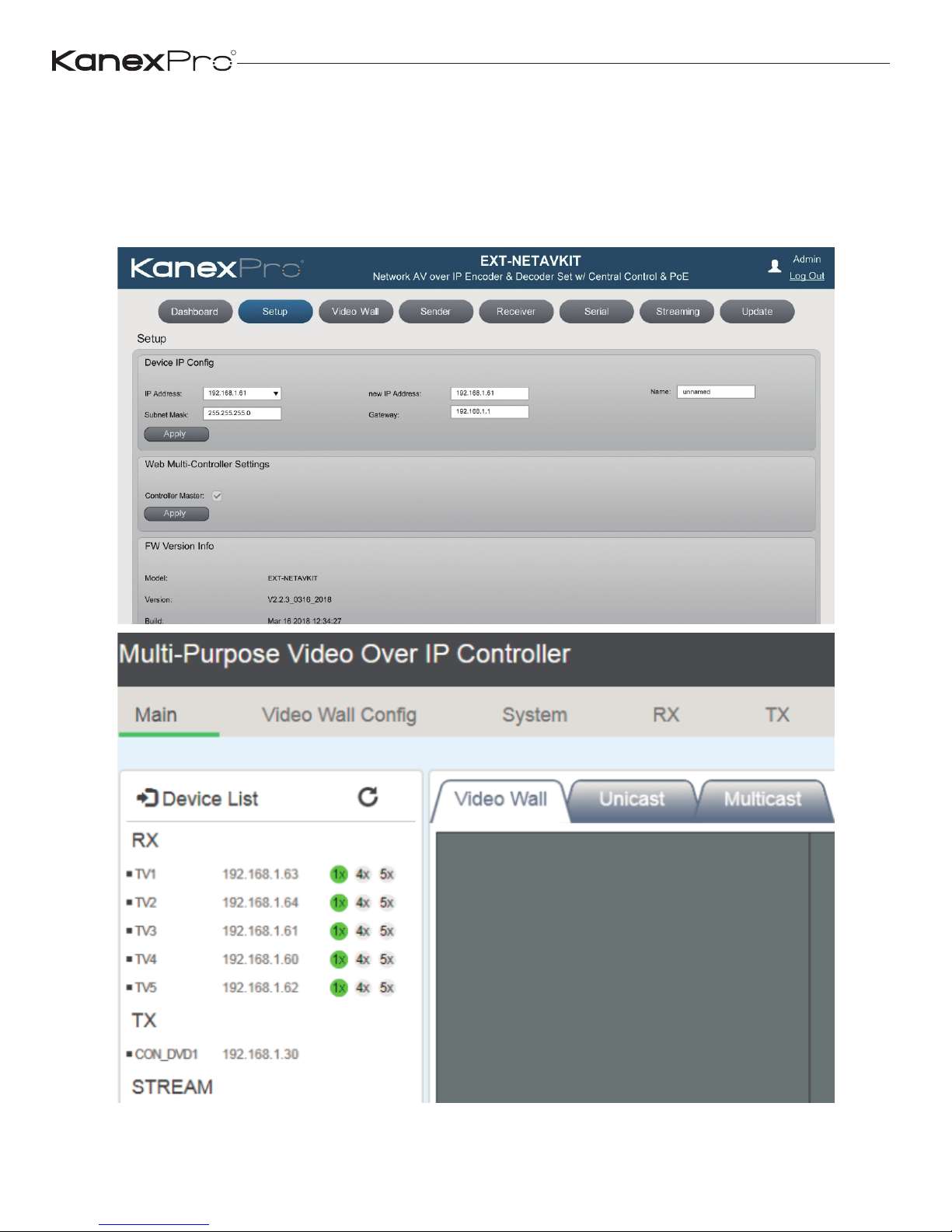Select the Video Wall panel tab
Viewport: 952px width, 1232px height.
pyautogui.click(x=500, y=800)
